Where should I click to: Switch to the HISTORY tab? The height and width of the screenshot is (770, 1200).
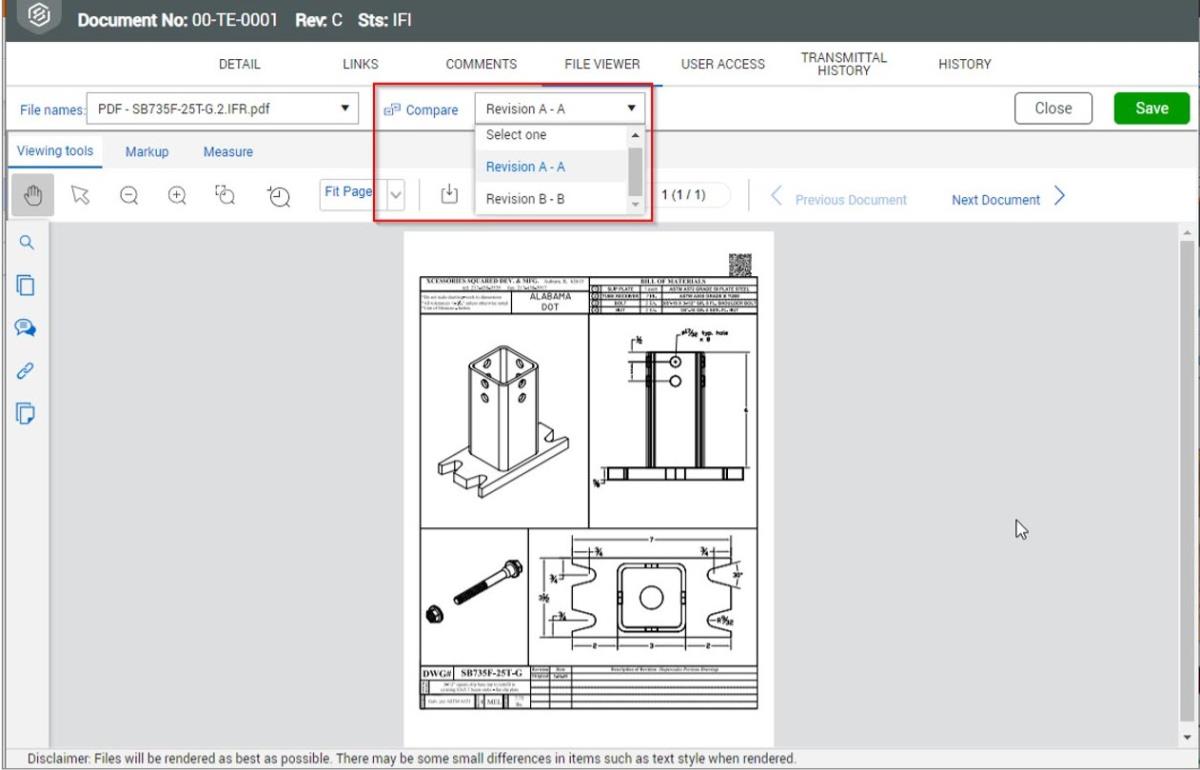[x=965, y=64]
